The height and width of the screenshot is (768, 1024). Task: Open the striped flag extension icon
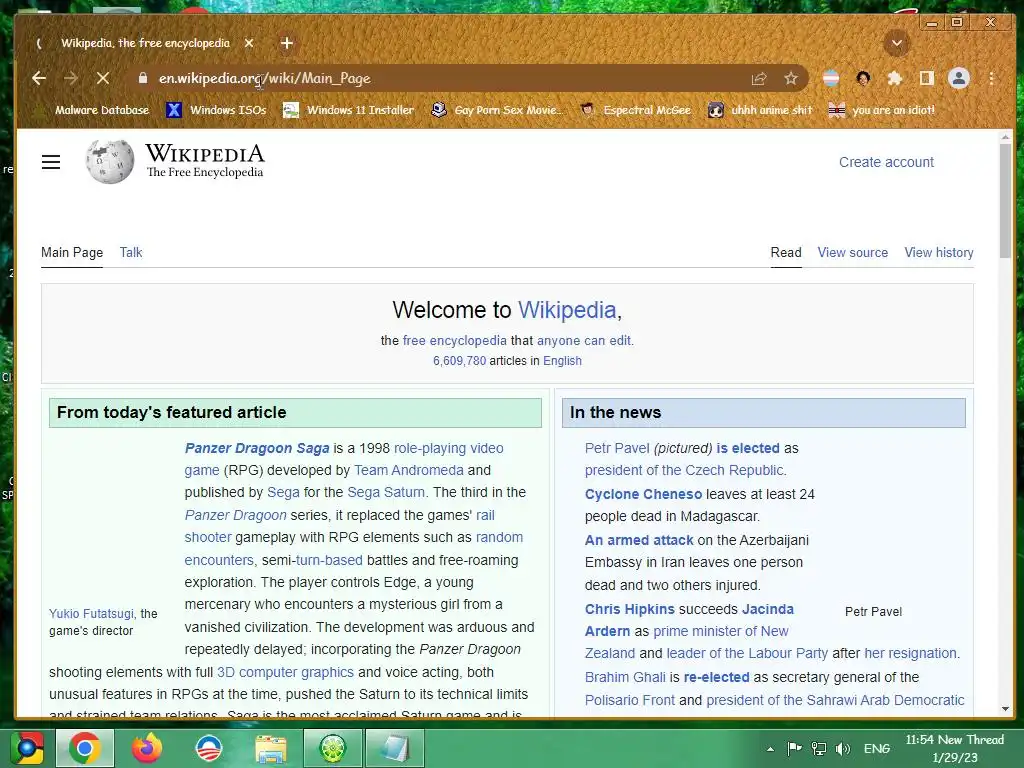click(831, 78)
